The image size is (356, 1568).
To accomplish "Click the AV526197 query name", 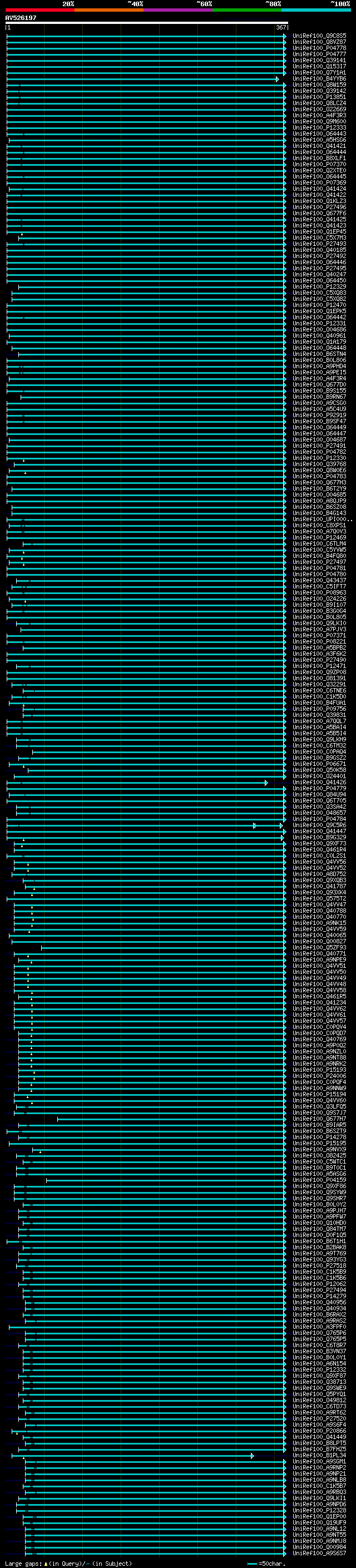I will click(21, 18).
